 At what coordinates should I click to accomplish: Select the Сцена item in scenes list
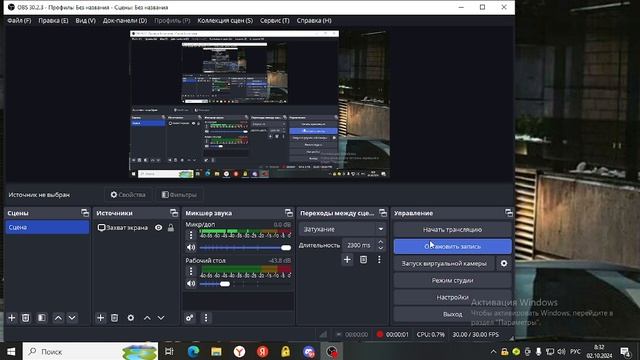pos(47,227)
